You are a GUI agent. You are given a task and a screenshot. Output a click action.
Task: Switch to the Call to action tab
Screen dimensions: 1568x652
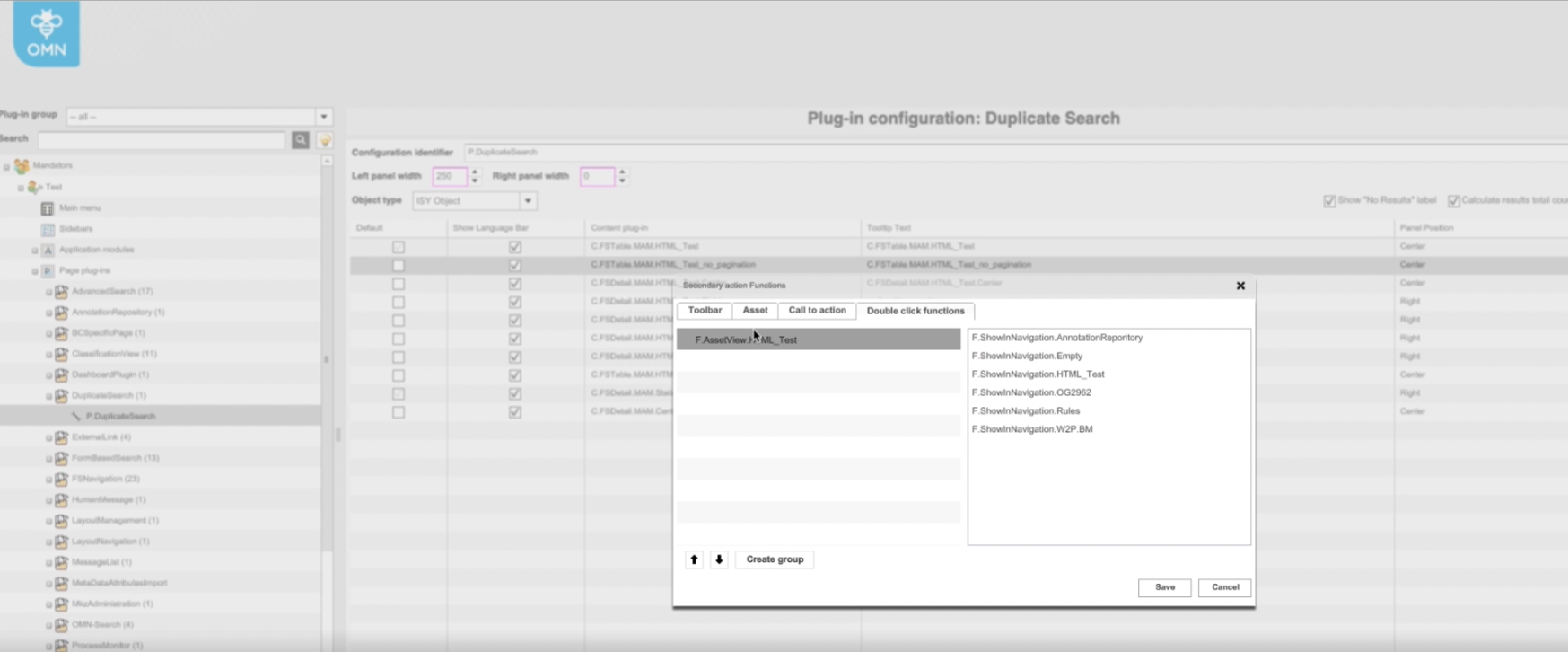817,311
